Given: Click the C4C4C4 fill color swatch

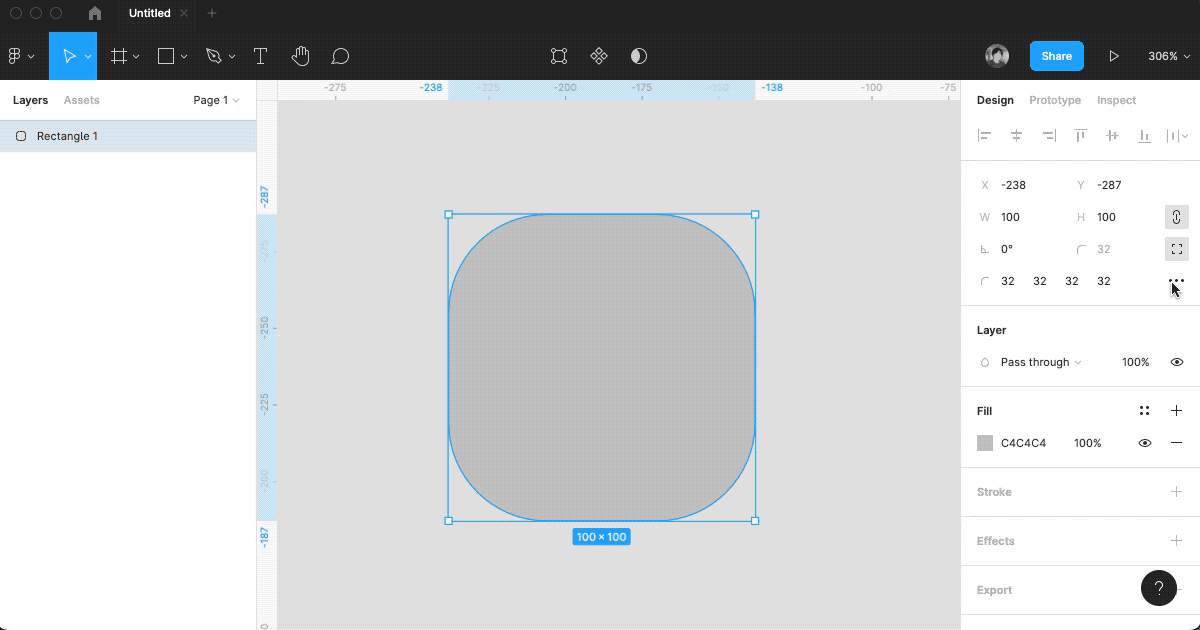Looking at the screenshot, I should tap(985, 443).
